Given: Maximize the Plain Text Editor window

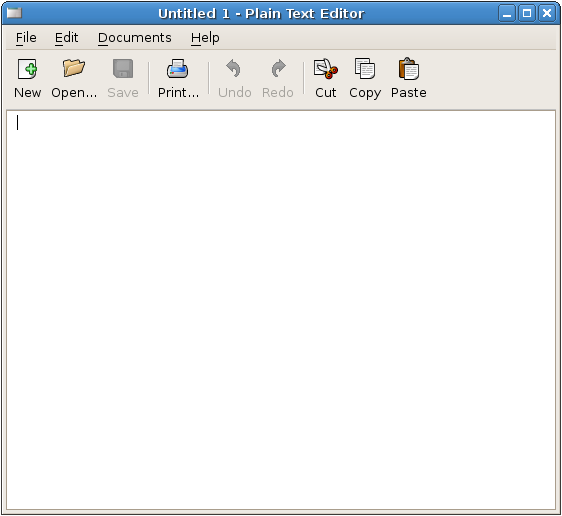Looking at the screenshot, I should pos(527,14).
